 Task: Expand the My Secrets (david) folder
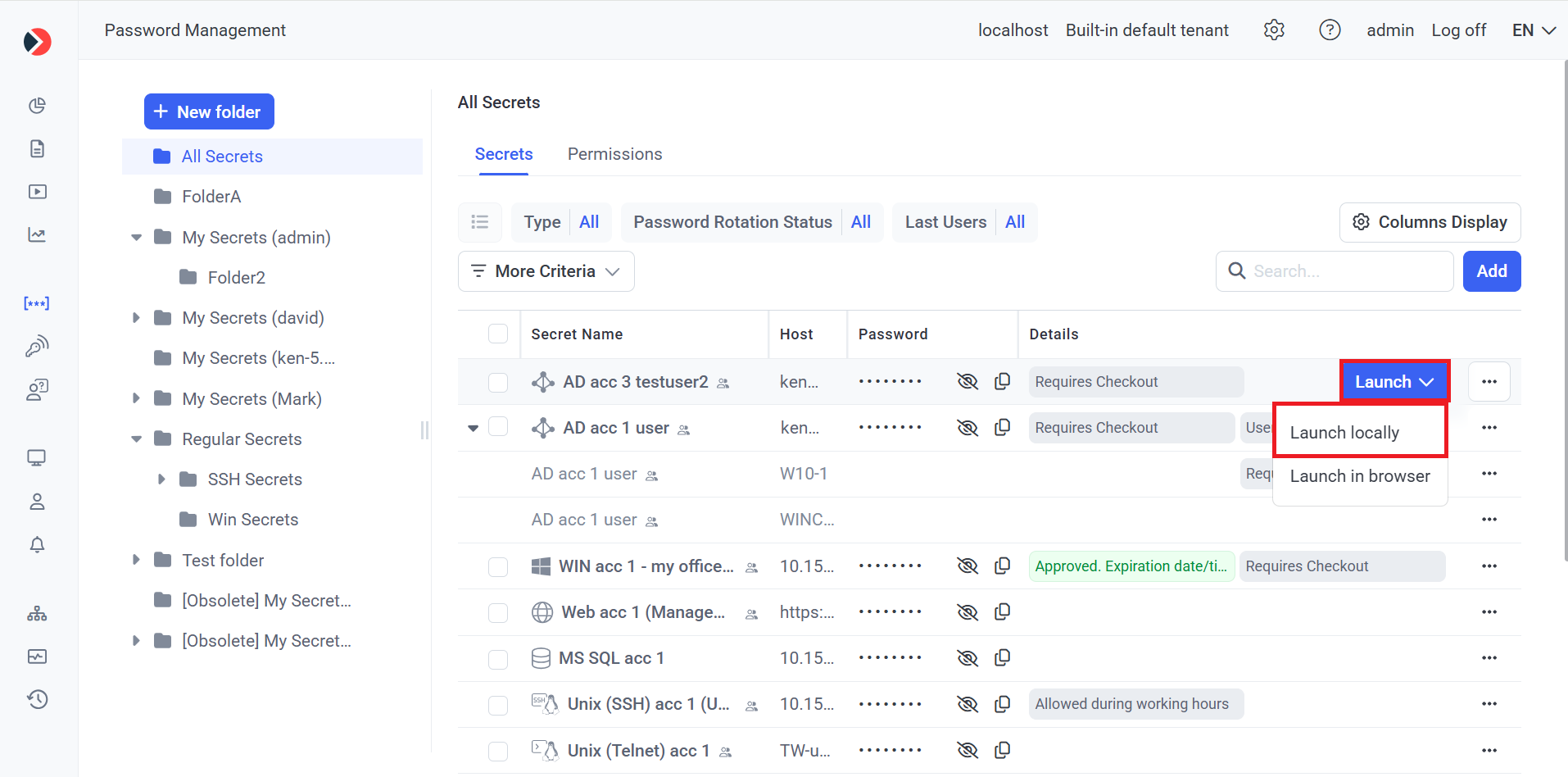[x=136, y=318]
